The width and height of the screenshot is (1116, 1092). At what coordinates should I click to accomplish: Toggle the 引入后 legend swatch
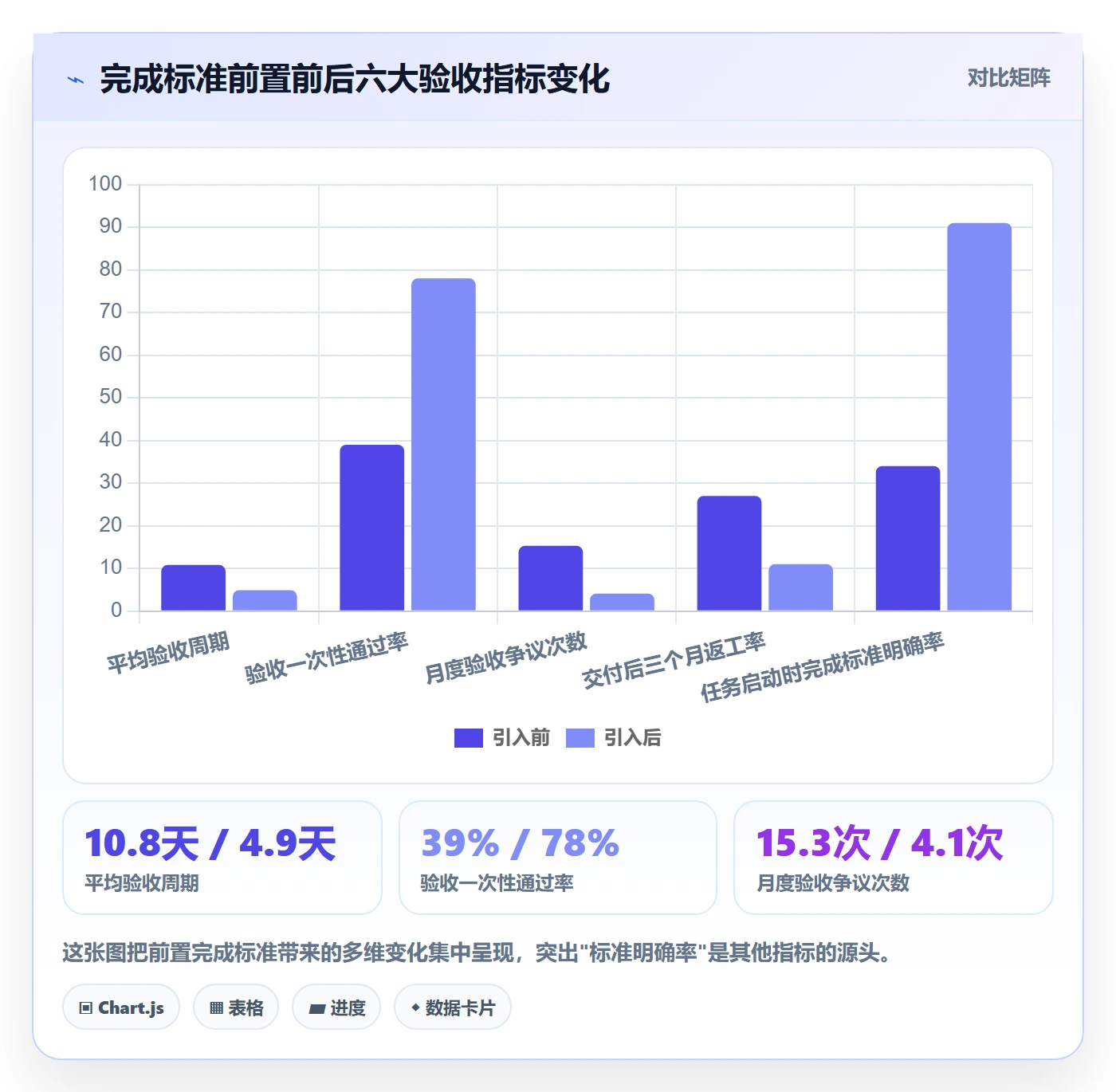pos(580,738)
